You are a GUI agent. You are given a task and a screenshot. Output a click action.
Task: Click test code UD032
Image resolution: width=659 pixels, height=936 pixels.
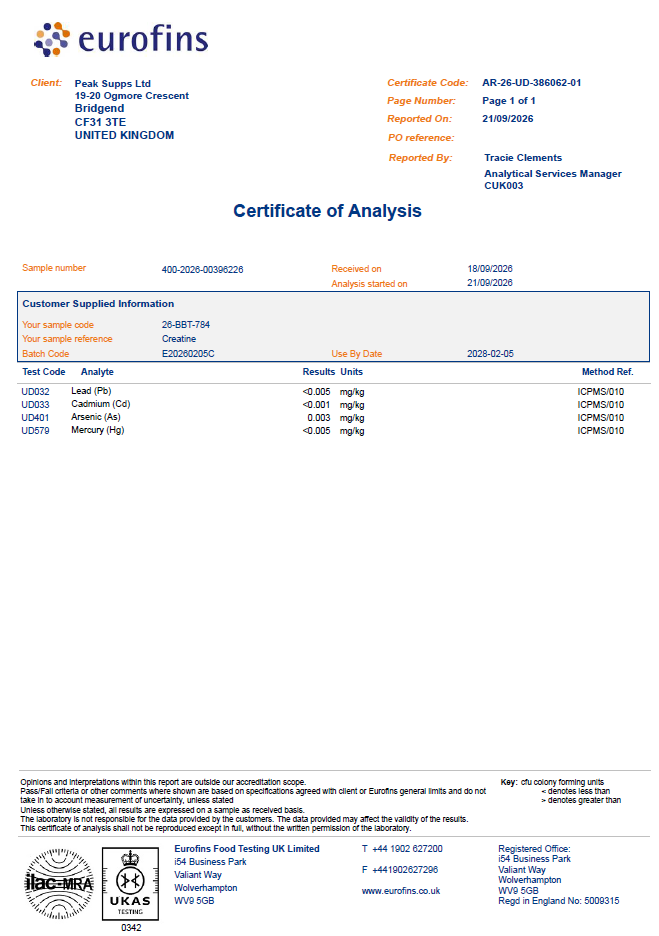(35, 392)
